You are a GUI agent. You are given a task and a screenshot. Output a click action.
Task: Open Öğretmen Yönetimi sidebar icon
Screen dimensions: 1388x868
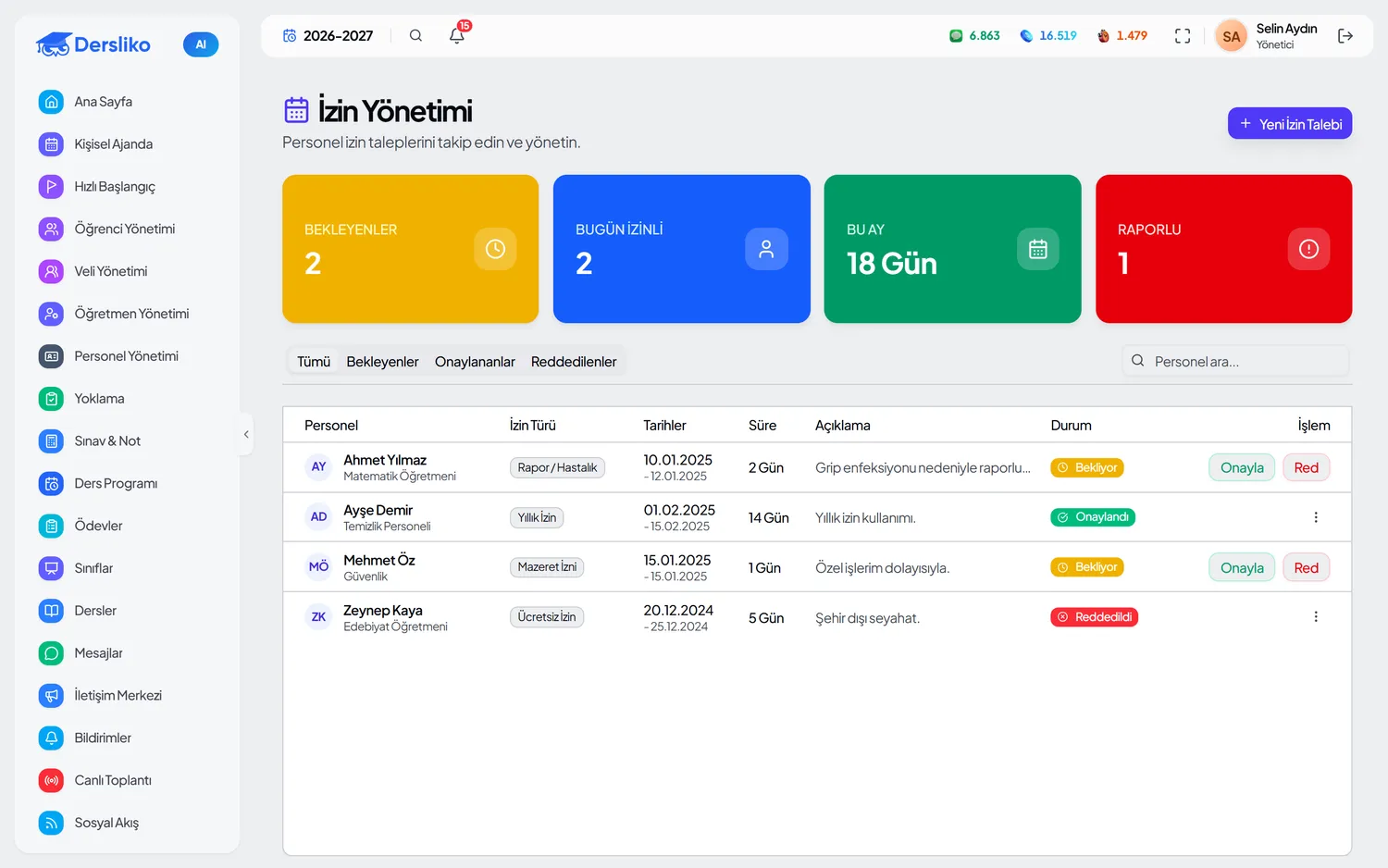click(52, 314)
